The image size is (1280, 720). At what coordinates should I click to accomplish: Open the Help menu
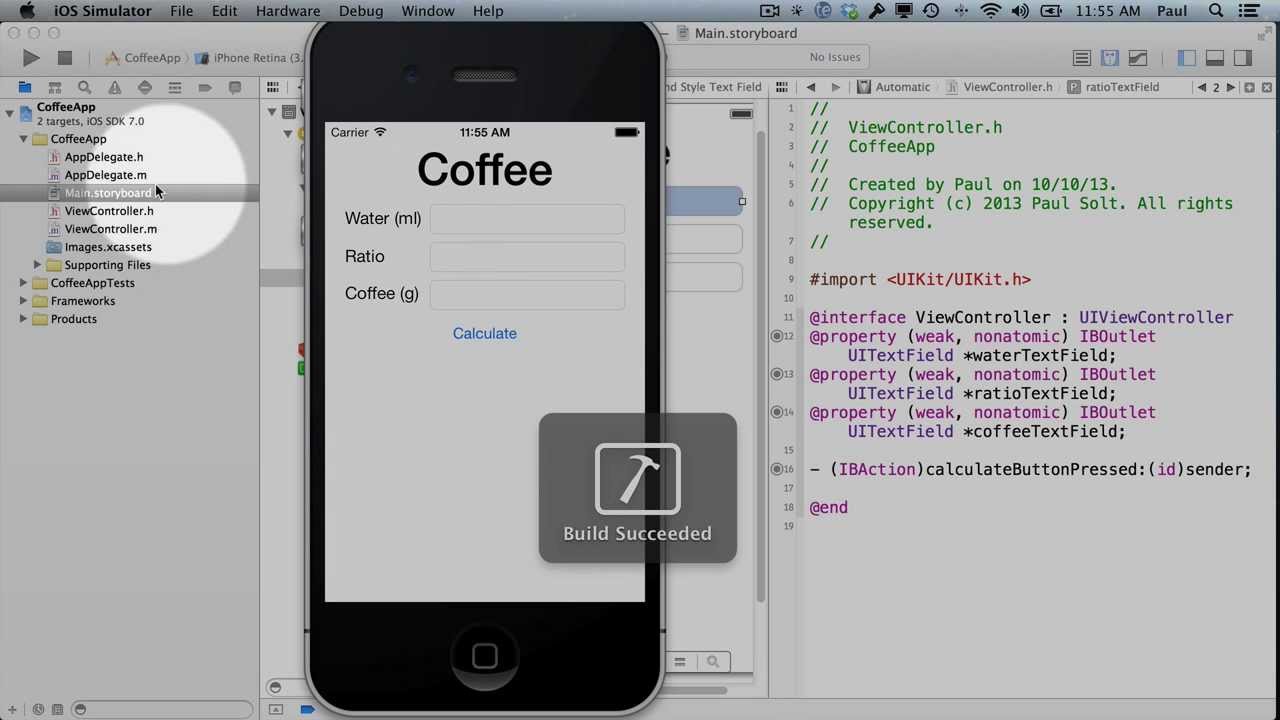tap(488, 11)
